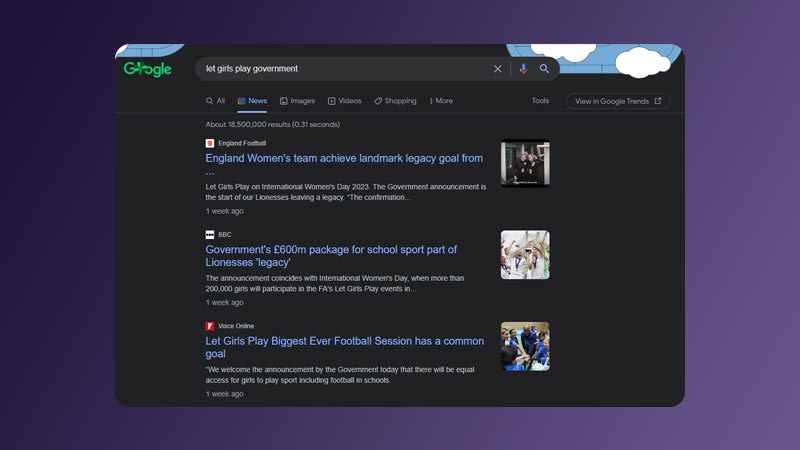Image resolution: width=800 pixels, height=450 pixels.
Task: Click the 'England Football' source name
Action: point(242,143)
